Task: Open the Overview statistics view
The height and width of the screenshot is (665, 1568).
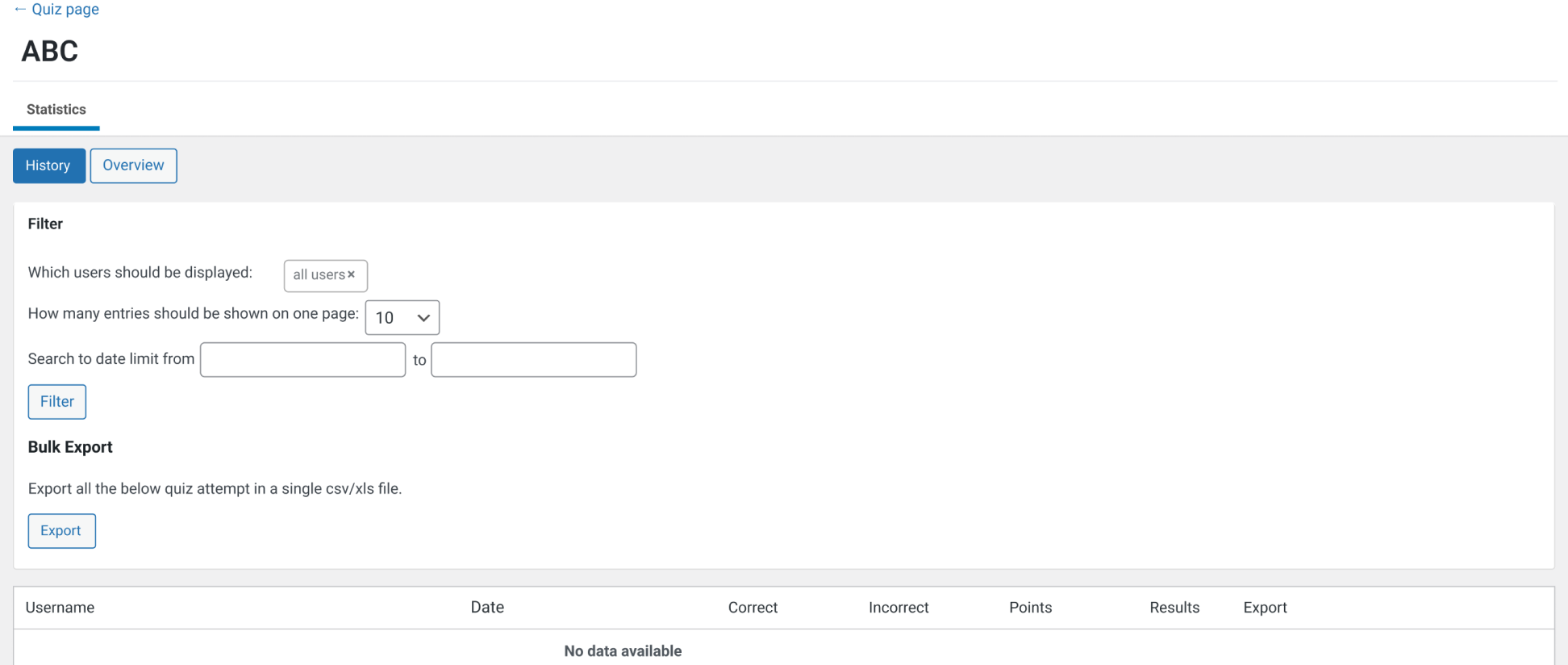Action: 133,165
